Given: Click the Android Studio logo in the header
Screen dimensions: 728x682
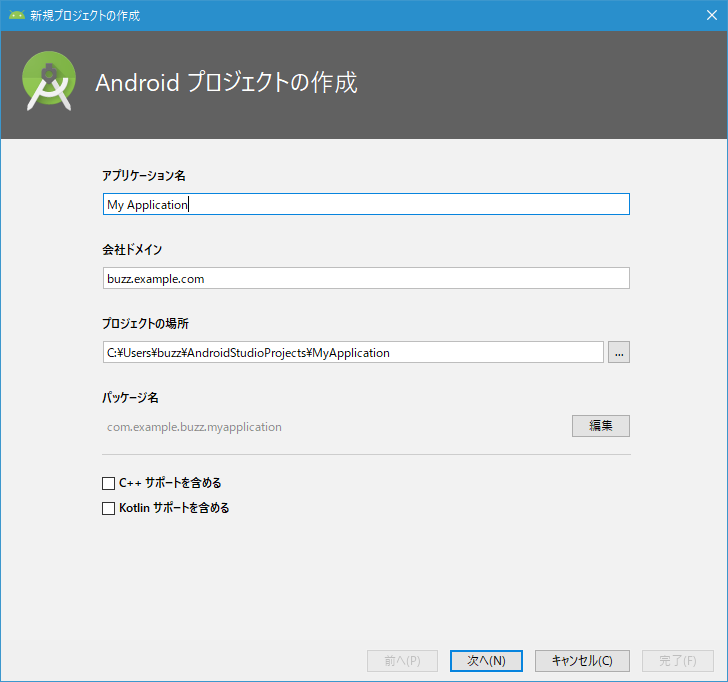Looking at the screenshot, I should [x=49, y=81].
